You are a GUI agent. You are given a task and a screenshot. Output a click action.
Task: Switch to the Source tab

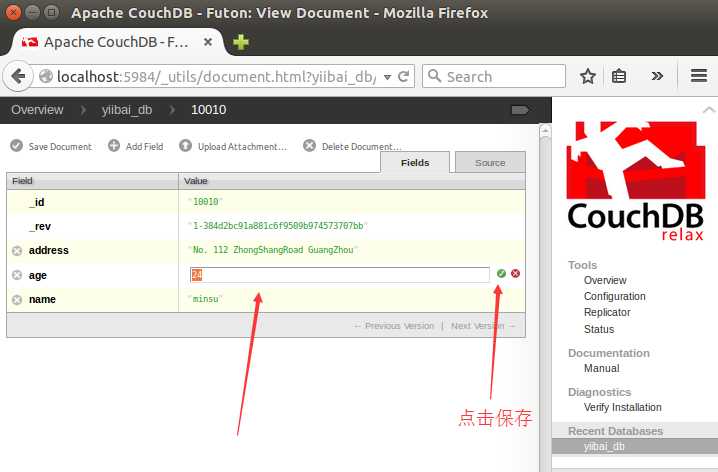tap(489, 162)
